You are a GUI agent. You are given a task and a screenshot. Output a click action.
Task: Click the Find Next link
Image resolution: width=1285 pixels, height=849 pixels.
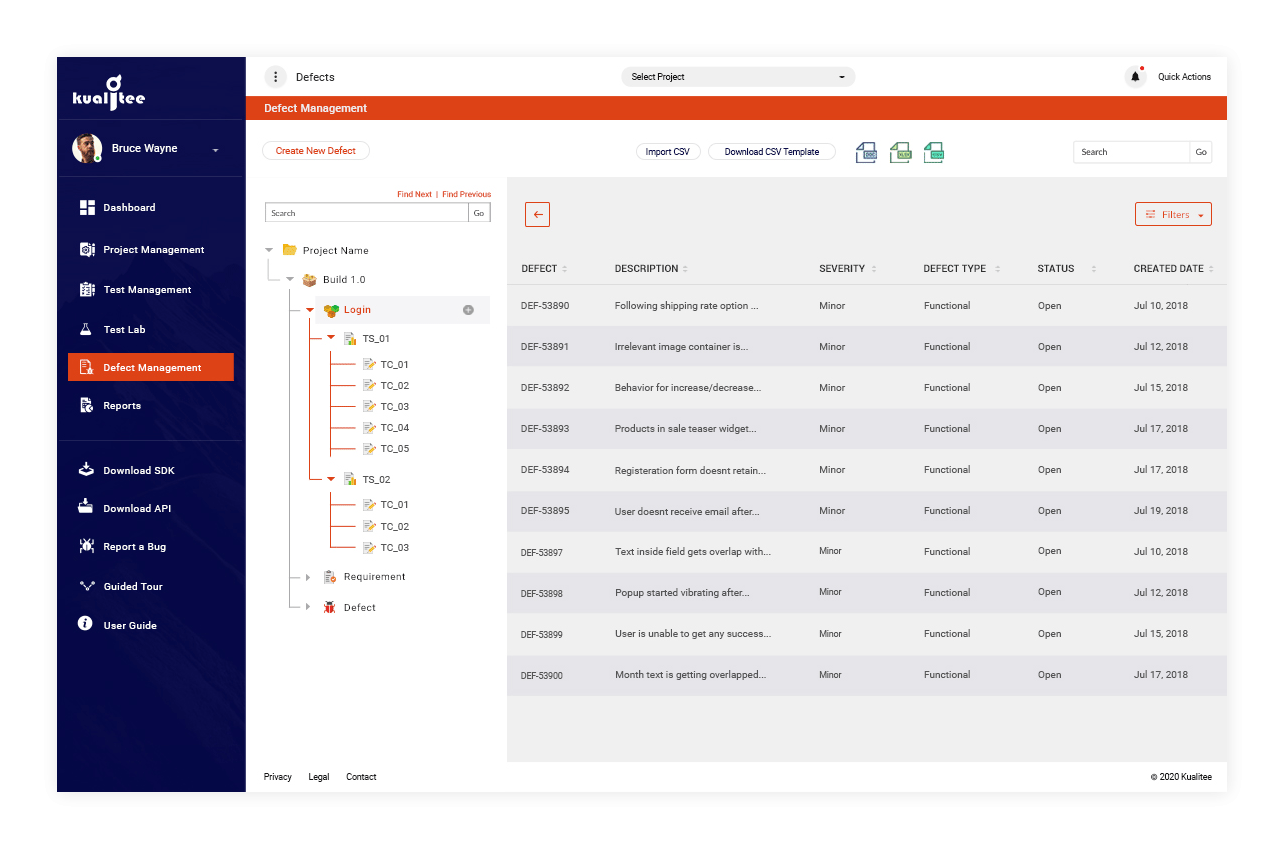(414, 194)
